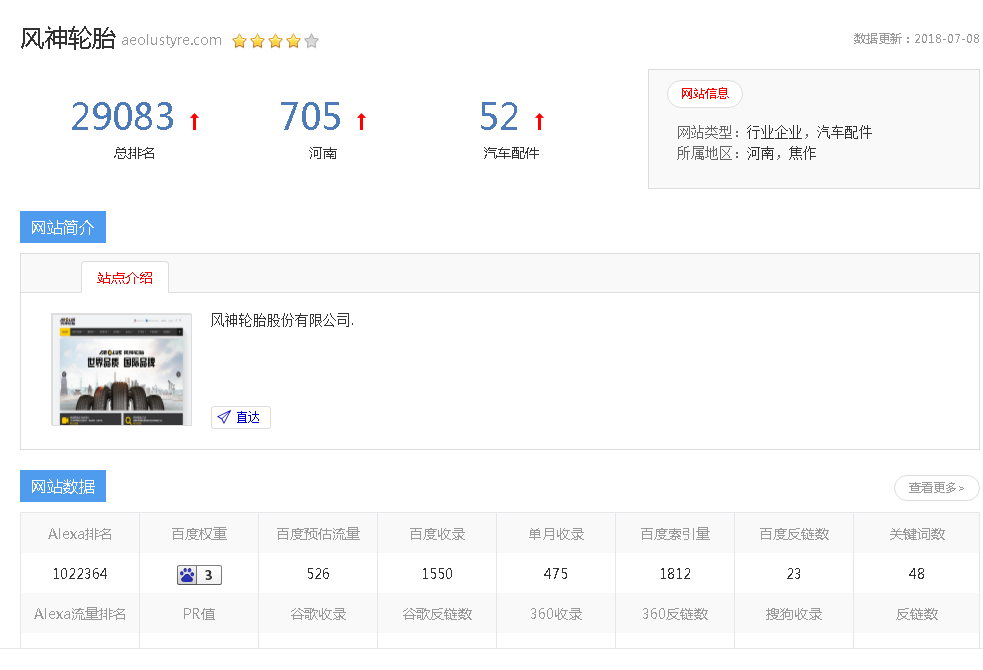
Task: Click the website screenshot thumbnail
Action: (x=122, y=369)
